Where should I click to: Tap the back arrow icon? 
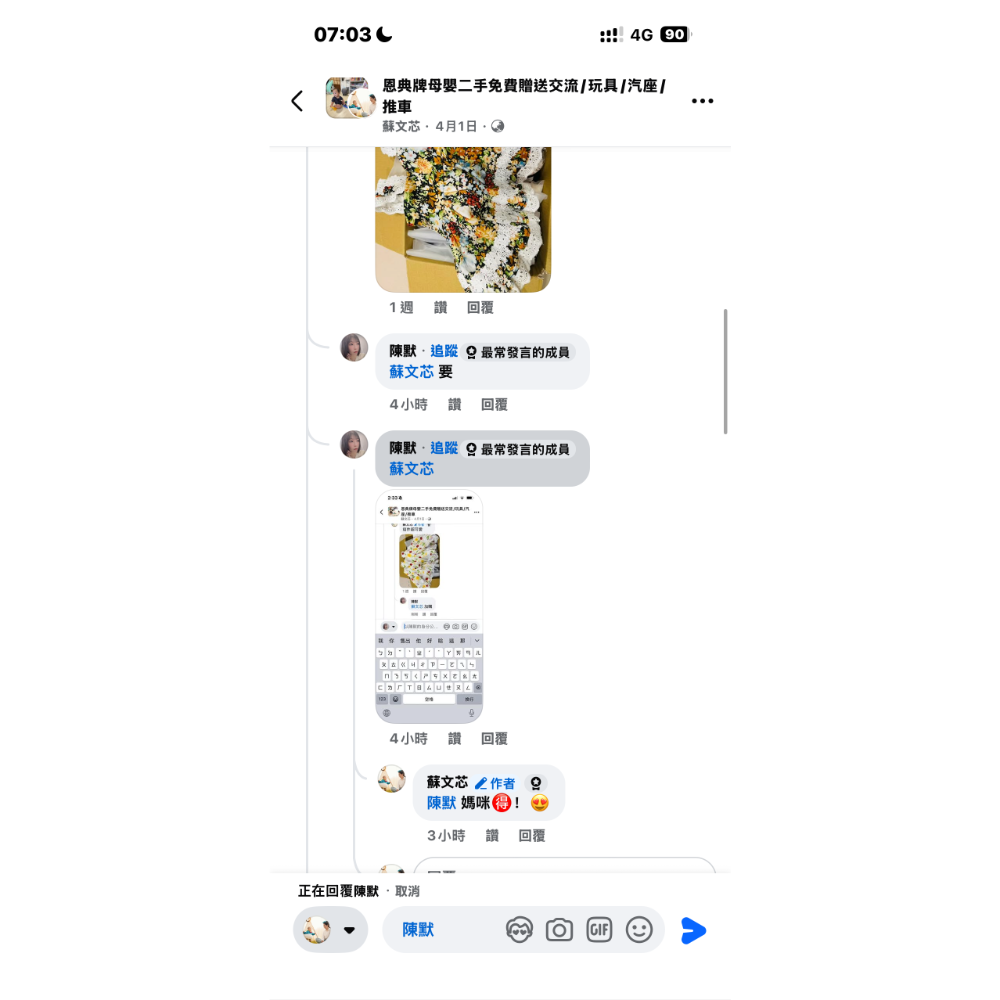click(x=297, y=101)
